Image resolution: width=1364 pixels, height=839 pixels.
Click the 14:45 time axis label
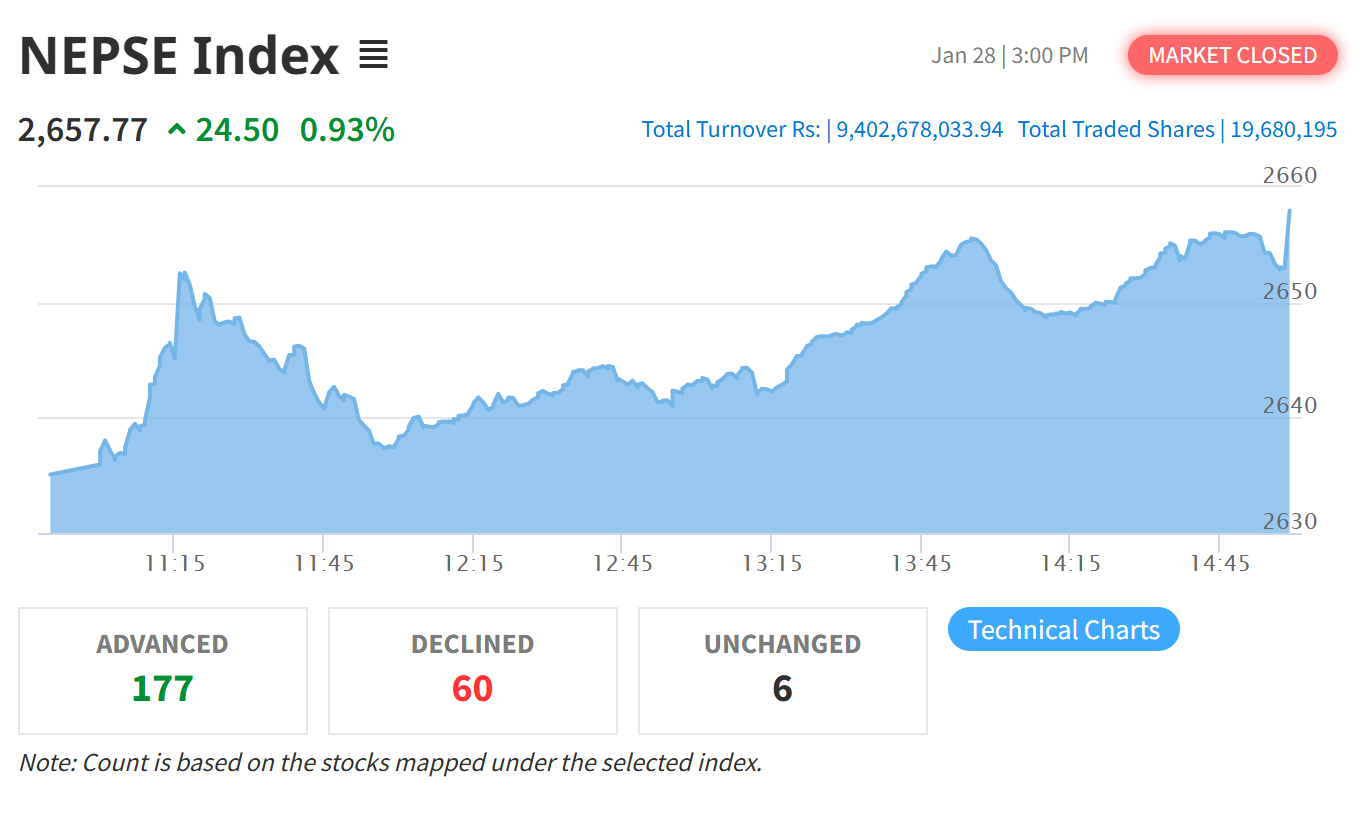1219,564
